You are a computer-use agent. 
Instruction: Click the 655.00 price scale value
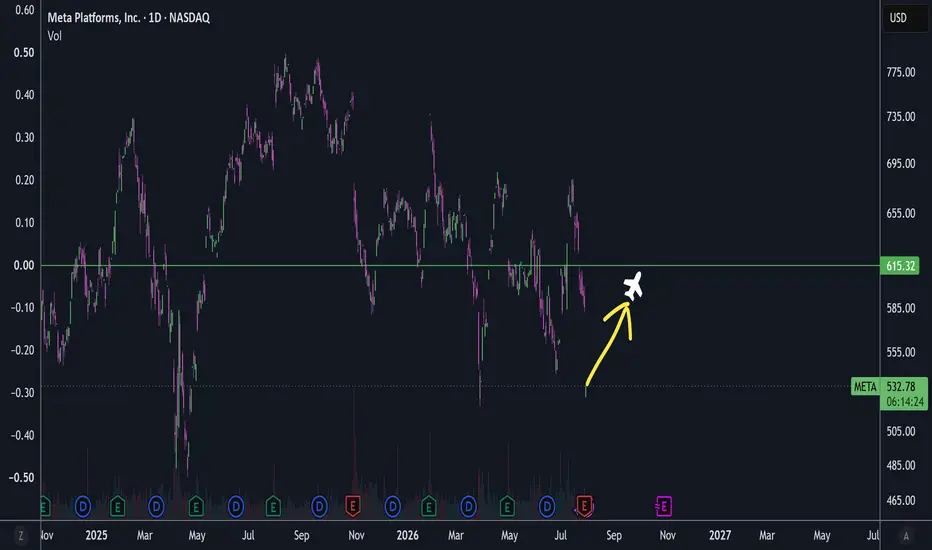[900, 213]
